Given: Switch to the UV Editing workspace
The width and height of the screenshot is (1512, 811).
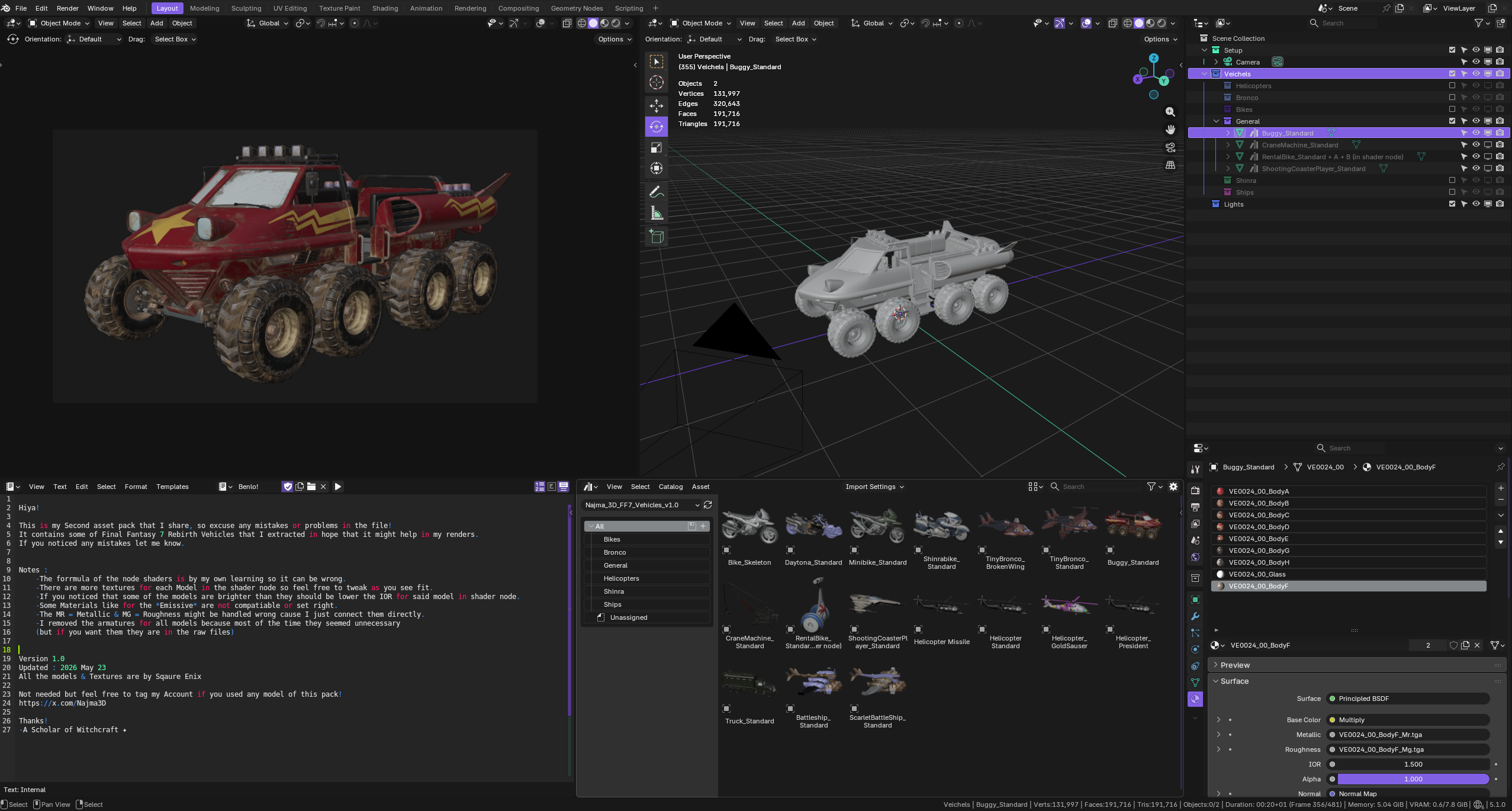Looking at the screenshot, I should pos(290,8).
